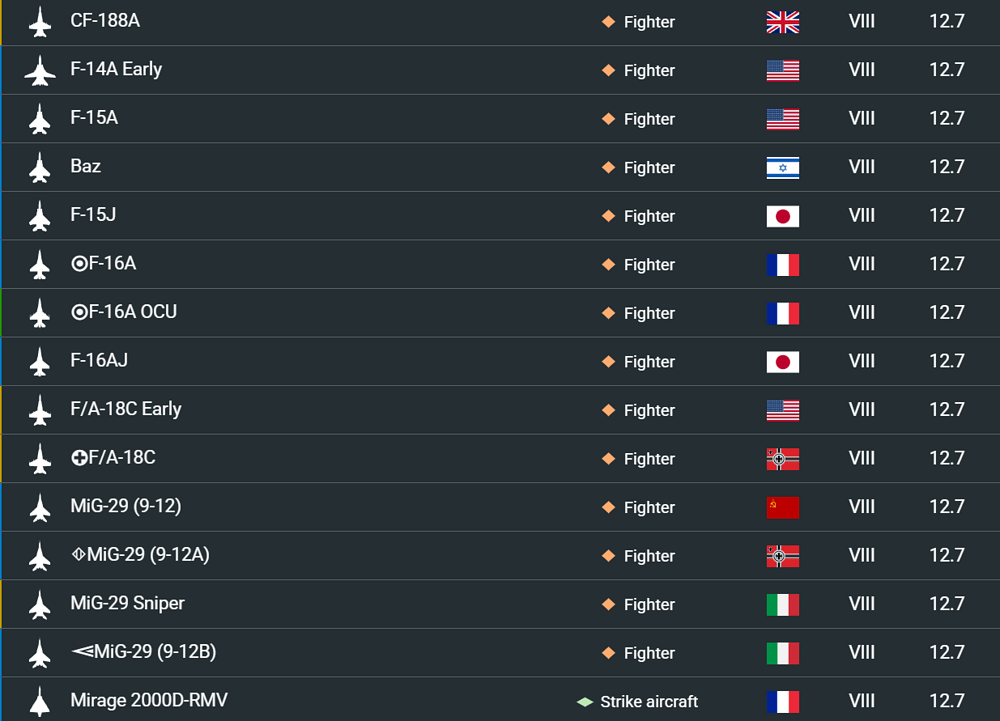This screenshot has height=721, width=1000.
Task: Click the aircraft icon beside F-14A Early
Action: (40, 70)
